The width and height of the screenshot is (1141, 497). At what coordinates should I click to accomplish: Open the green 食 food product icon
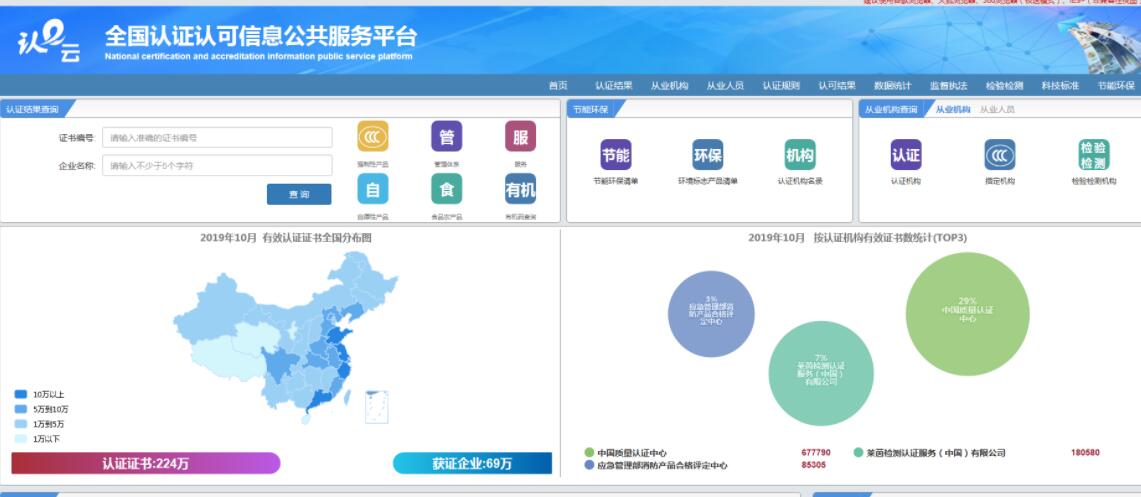tap(446, 188)
